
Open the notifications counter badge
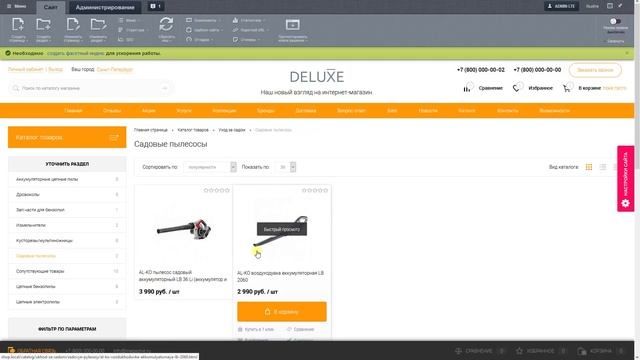tap(156, 6)
